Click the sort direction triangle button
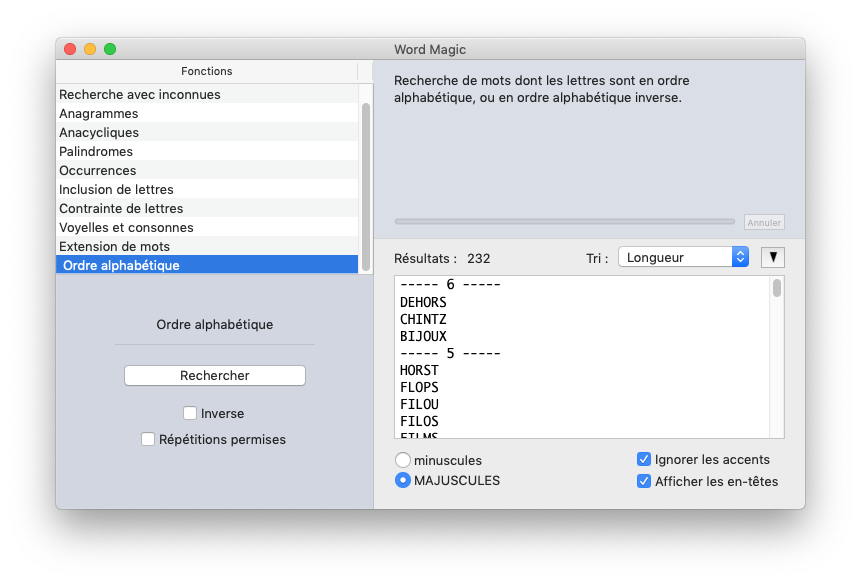 (772, 257)
